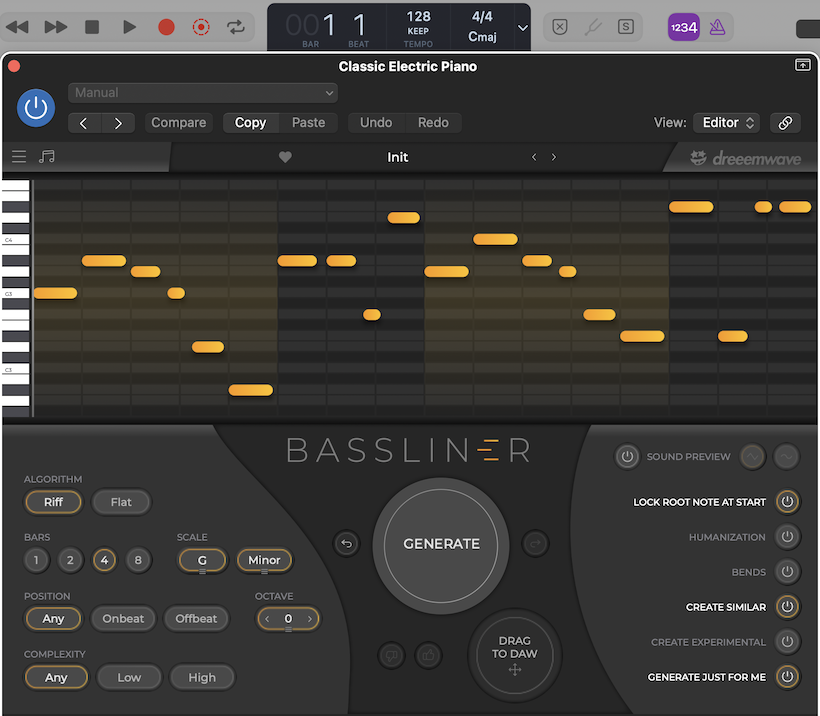
Task: Set bars to 2
Action: (70, 560)
